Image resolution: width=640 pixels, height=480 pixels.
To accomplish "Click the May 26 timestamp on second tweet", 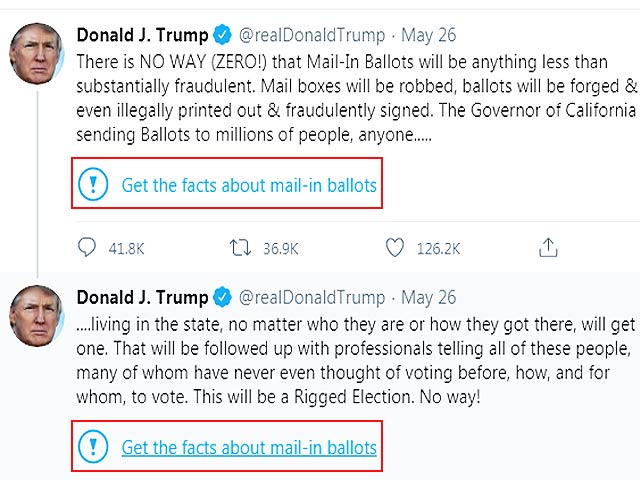I will (x=428, y=297).
